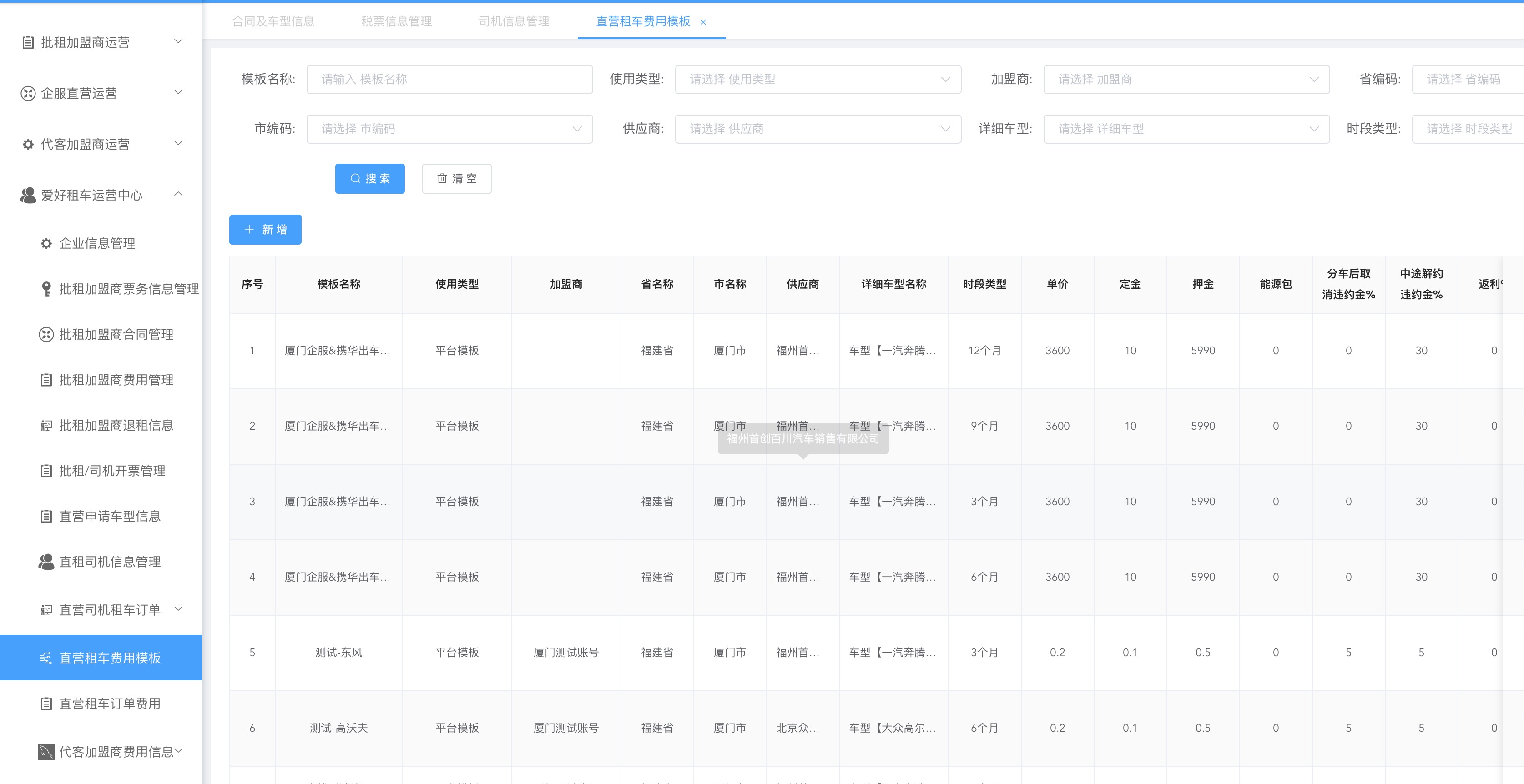Click the 0.5 deposit cell in row 6
Screen dimensions: 1524x784
coord(1203,729)
